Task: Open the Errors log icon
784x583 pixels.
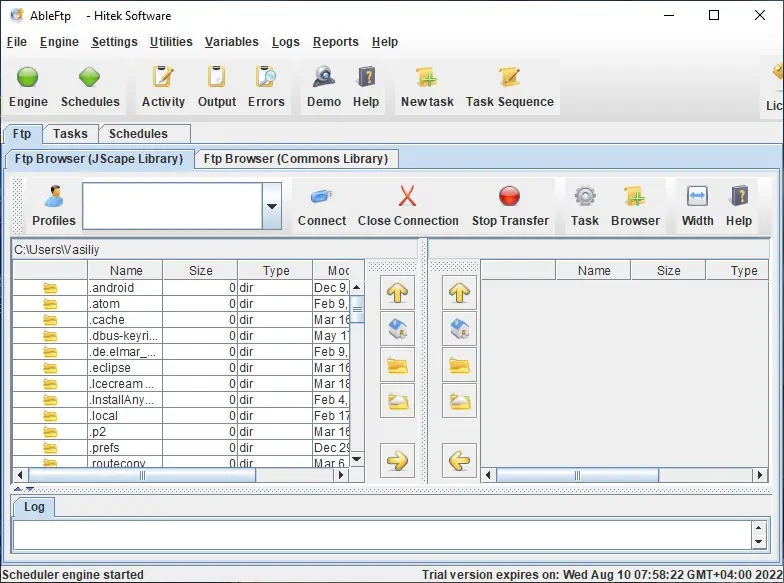Action: (x=266, y=78)
